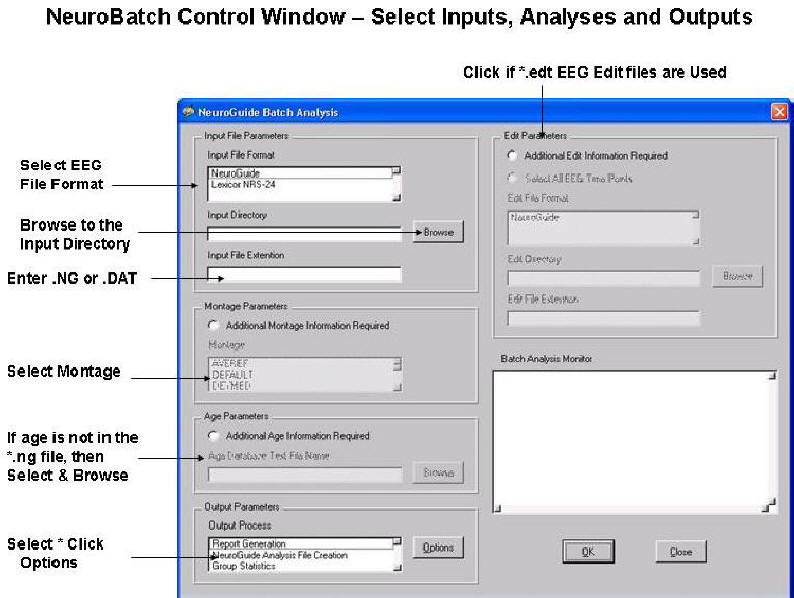794x598 pixels.
Task: Click the NeuroGuide title bar app icon
Action: tap(188, 112)
